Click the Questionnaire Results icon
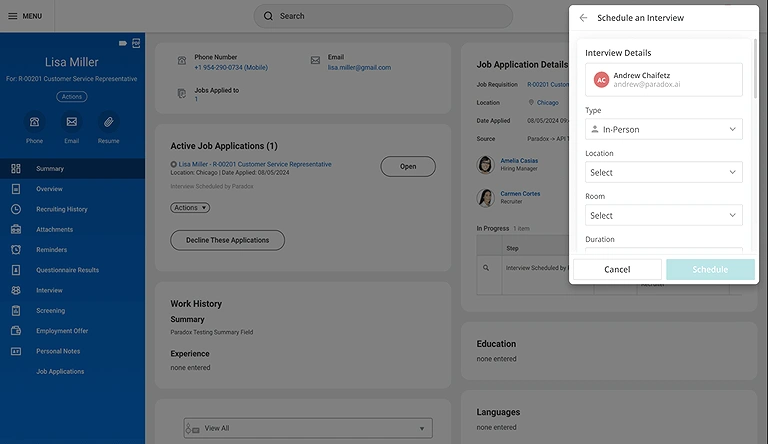Screen dimensions: 768x444 (x=16, y=270)
